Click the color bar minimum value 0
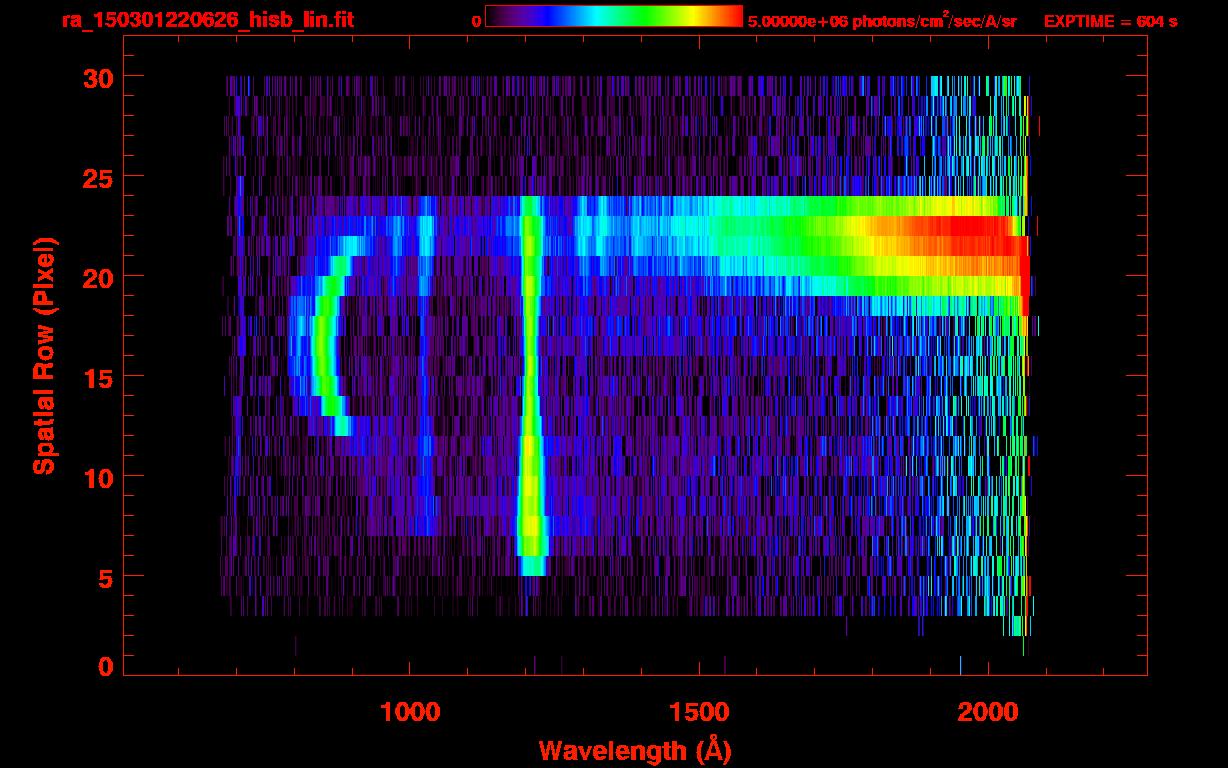This screenshot has height=768, width=1228. point(477,22)
